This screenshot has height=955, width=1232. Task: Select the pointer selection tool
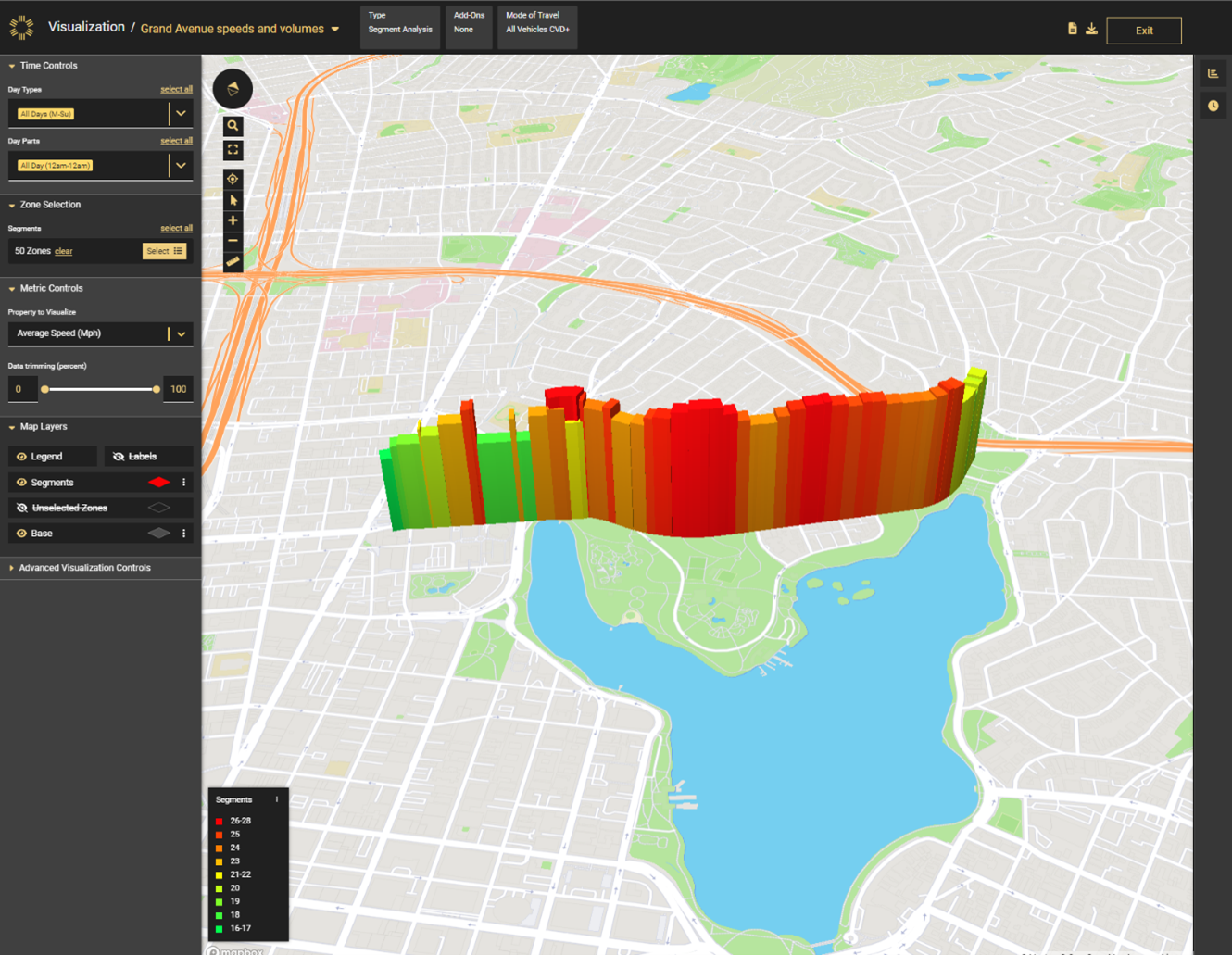coord(233,200)
